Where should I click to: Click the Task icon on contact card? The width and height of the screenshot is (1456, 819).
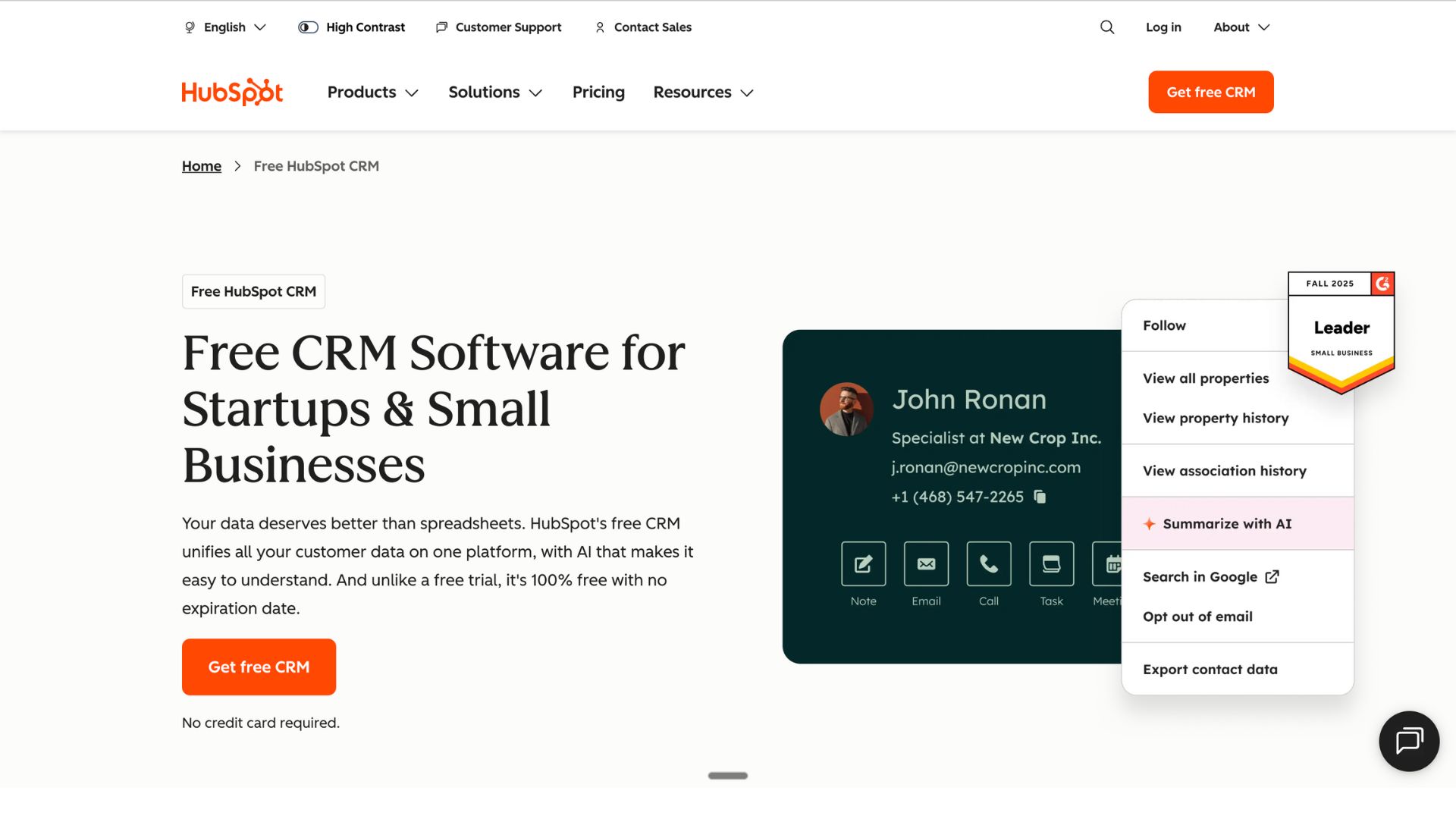1051,563
